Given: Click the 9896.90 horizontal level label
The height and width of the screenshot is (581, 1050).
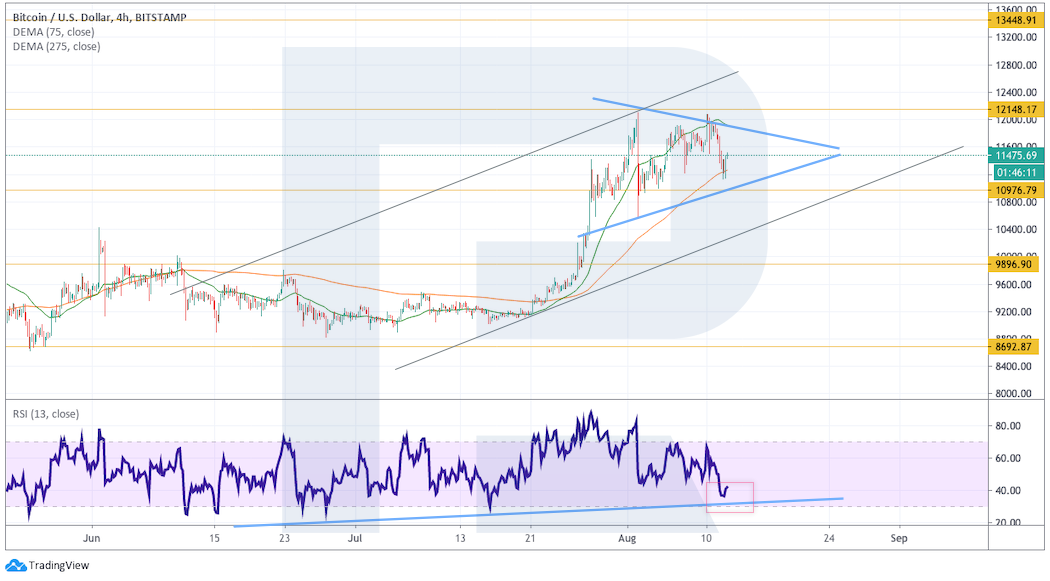Looking at the screenshot, I should [1014, 264].
